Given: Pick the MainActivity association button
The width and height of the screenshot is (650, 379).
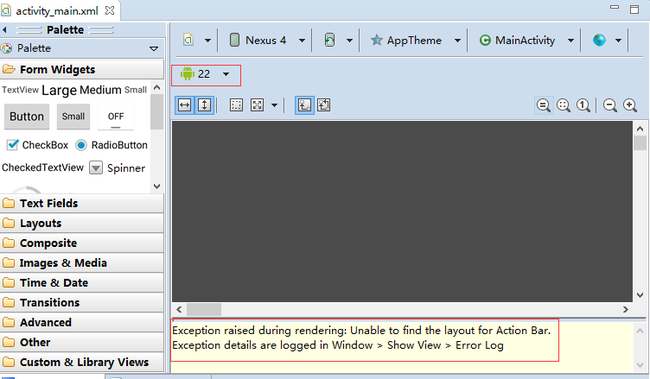Looking at the screenshot, I should tap(517, 40).
